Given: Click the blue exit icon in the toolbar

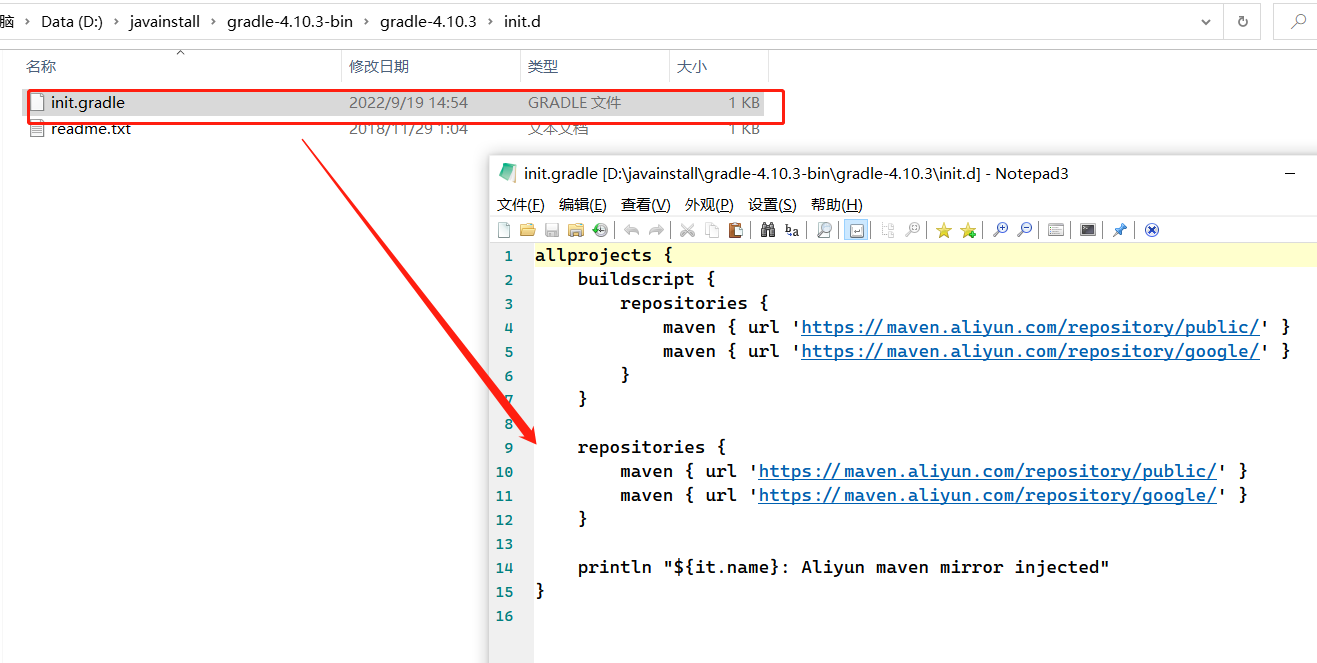Looking at the screenshot, I should (1152, 230).
